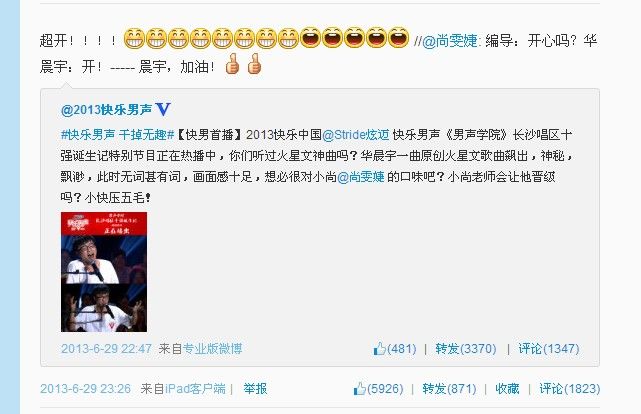Open the #快乐男声 干掉无趣# hashtag
This screenshot has width=641, height=414.
118,134
